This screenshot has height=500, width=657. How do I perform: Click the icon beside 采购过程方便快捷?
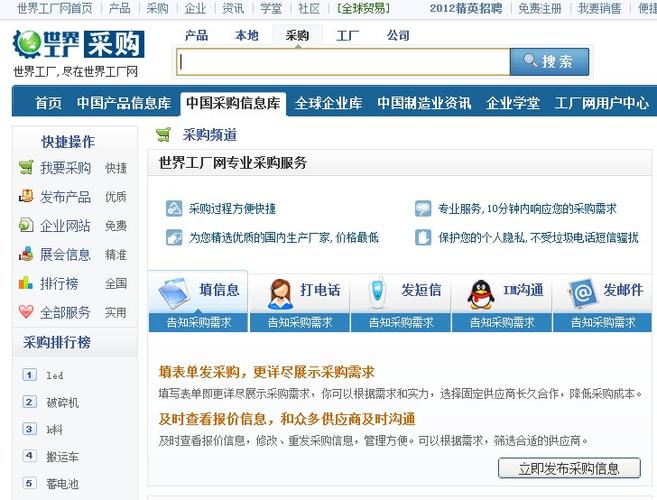(174, 208)
